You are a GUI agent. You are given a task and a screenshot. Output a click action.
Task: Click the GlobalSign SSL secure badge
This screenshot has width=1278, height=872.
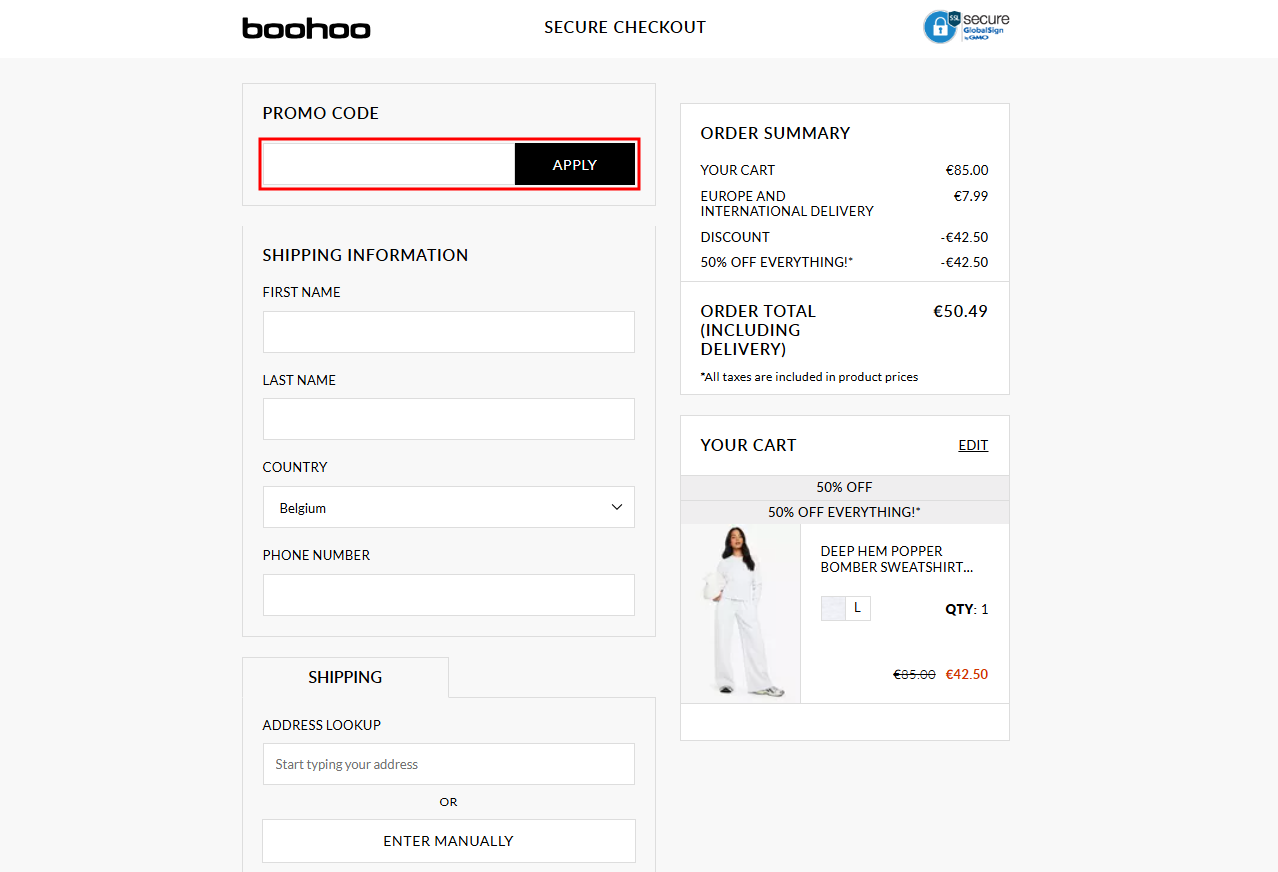[966, 27]
